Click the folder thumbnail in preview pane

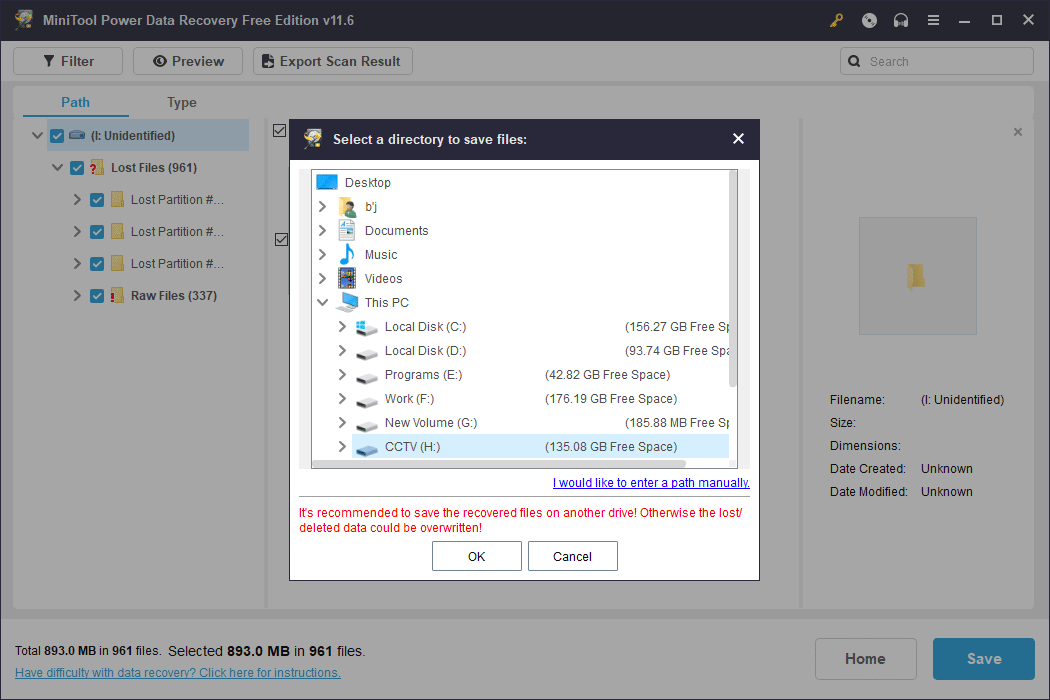point(917,275)
